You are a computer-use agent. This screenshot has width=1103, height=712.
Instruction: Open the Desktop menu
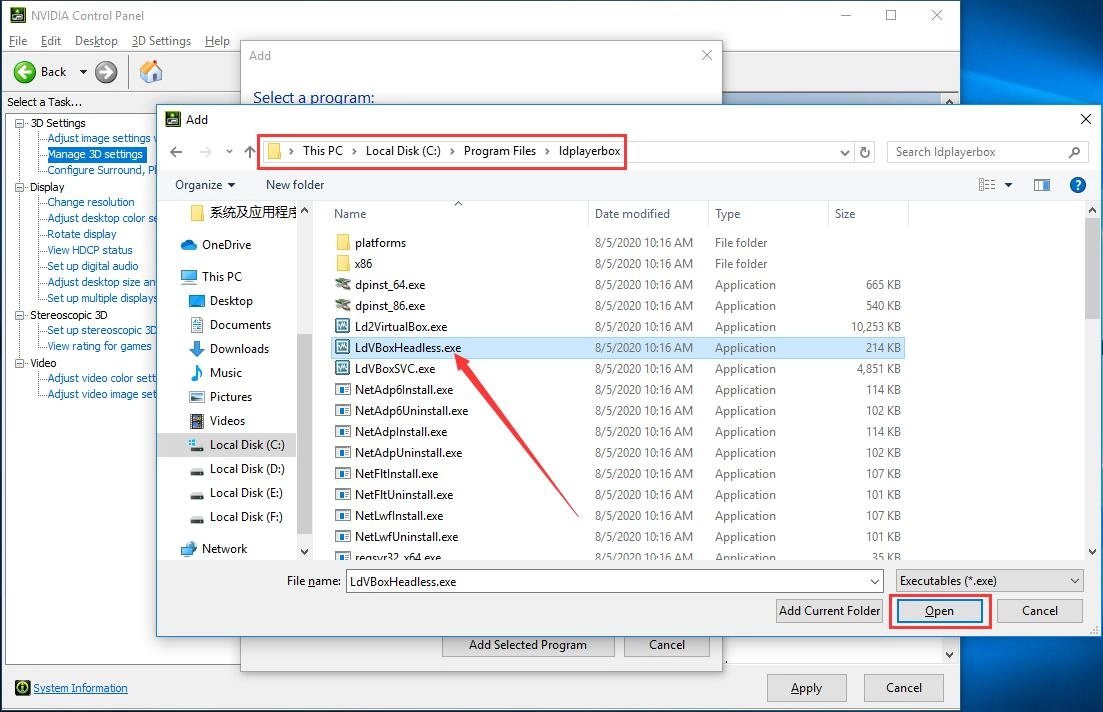96,41
